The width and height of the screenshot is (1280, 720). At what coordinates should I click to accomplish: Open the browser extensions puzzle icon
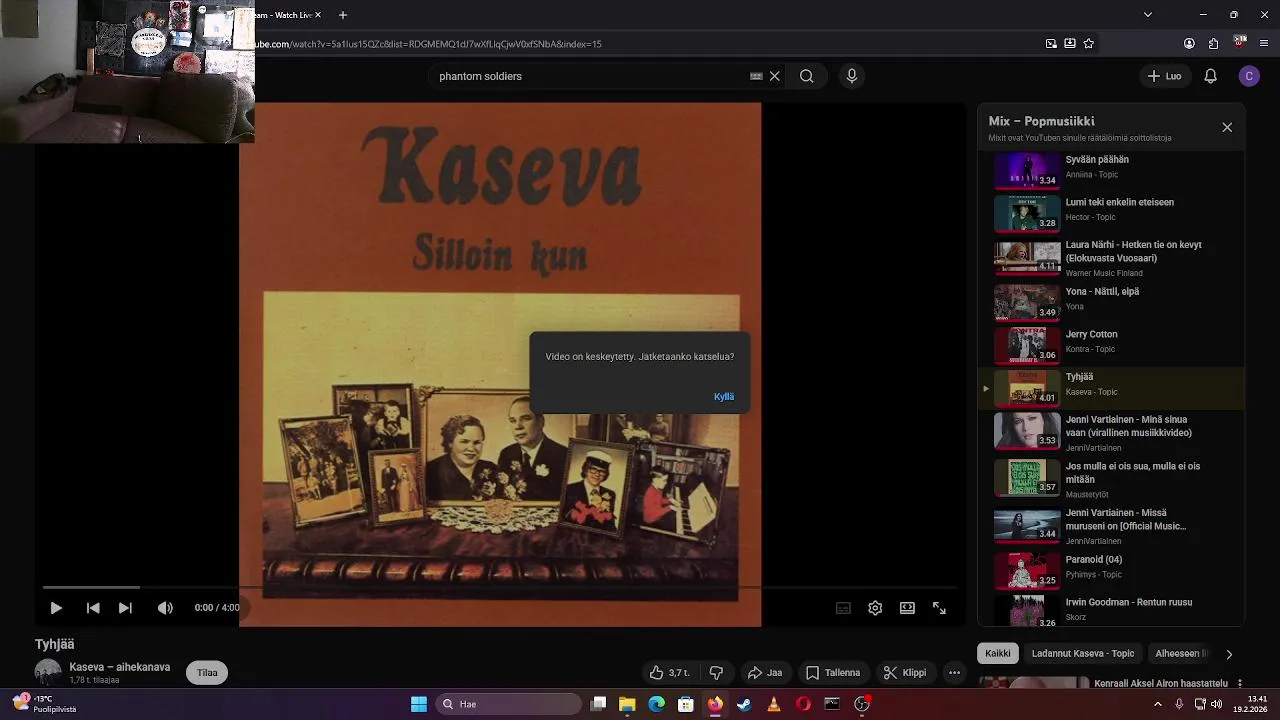[x=1214, y=44]
